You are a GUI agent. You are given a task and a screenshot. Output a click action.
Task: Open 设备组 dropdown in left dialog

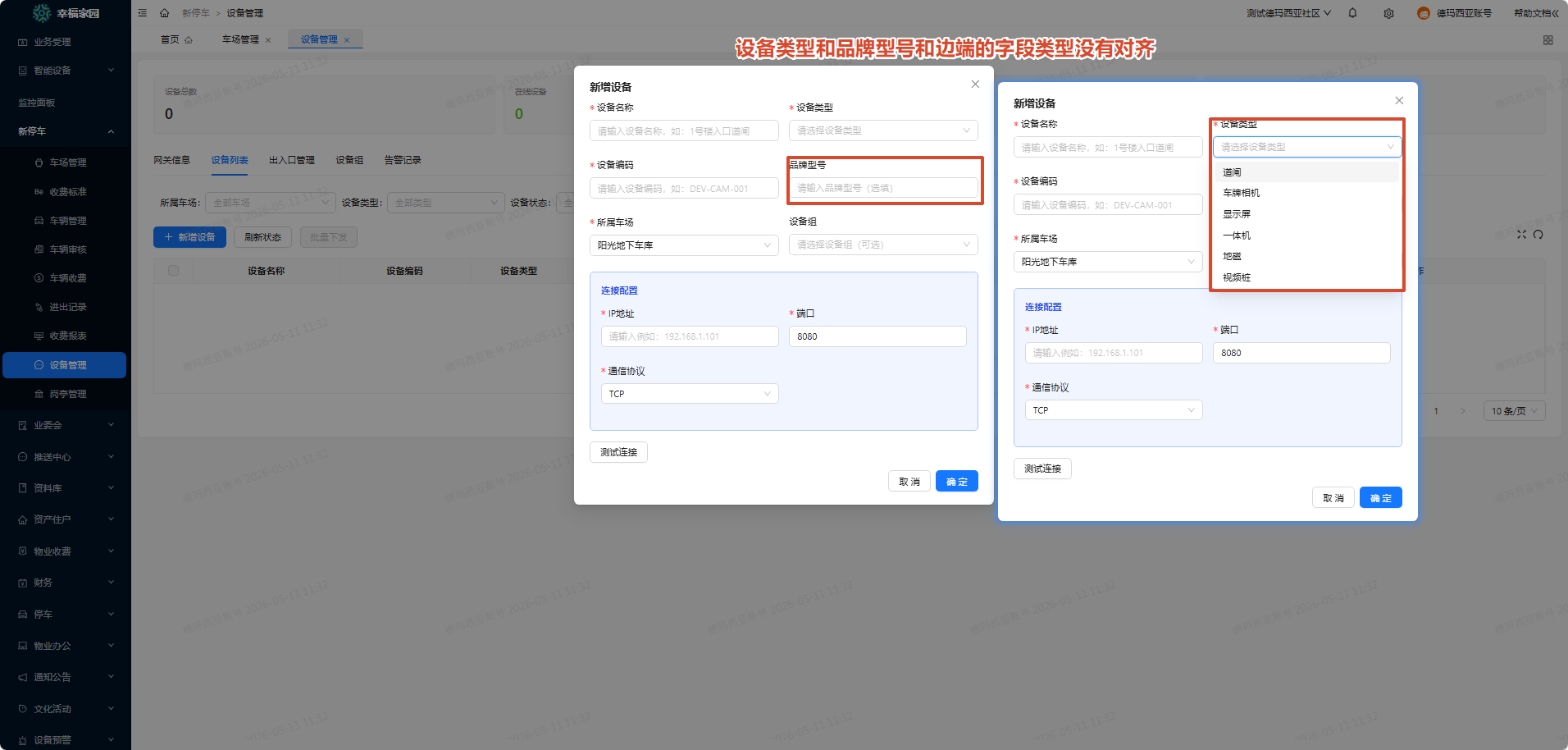coord(883,245)
